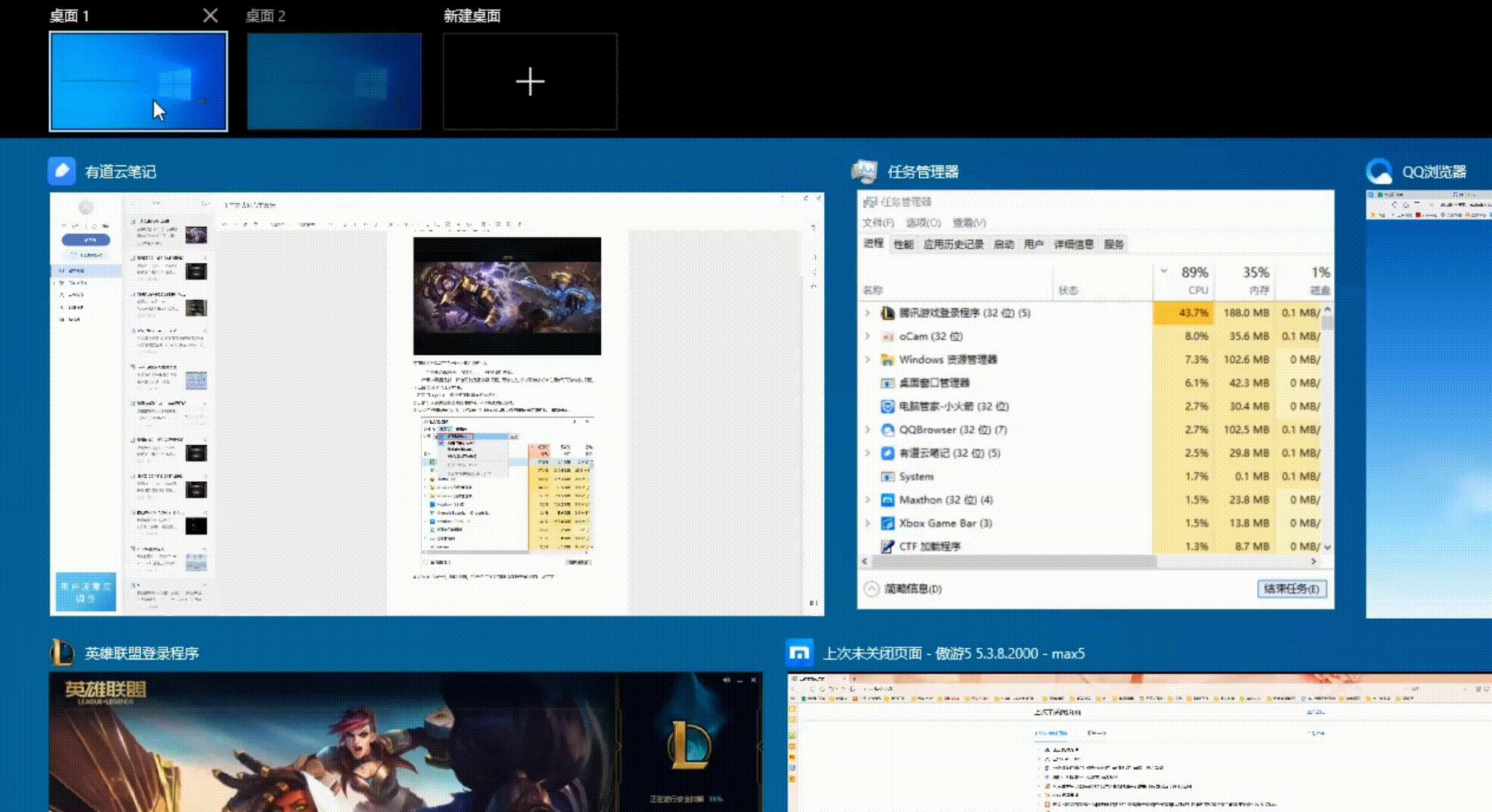Sort by the 35% 内存 column header
The height and width of the screenshot is (812, 1492).
click(x=1243, y=280)
